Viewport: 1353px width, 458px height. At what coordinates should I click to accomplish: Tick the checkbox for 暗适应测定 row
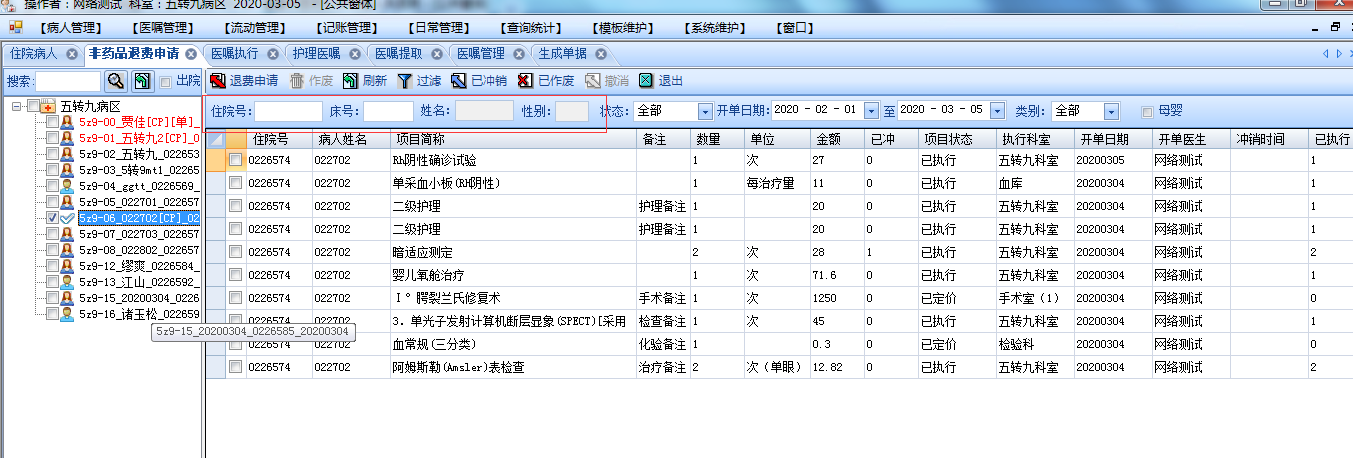coord(235,252)
